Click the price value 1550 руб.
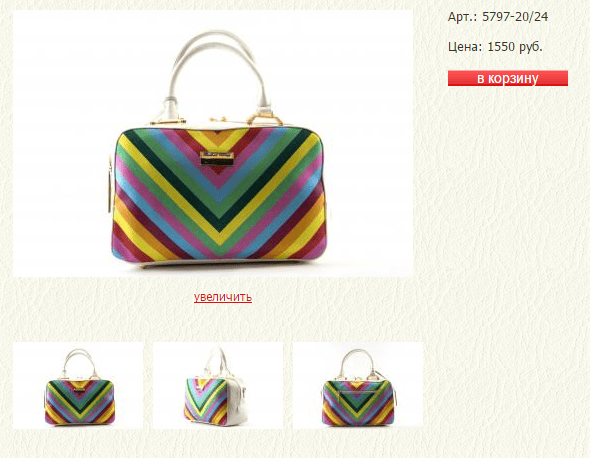Screen dimensions: 590x458 tap(515, 47)
